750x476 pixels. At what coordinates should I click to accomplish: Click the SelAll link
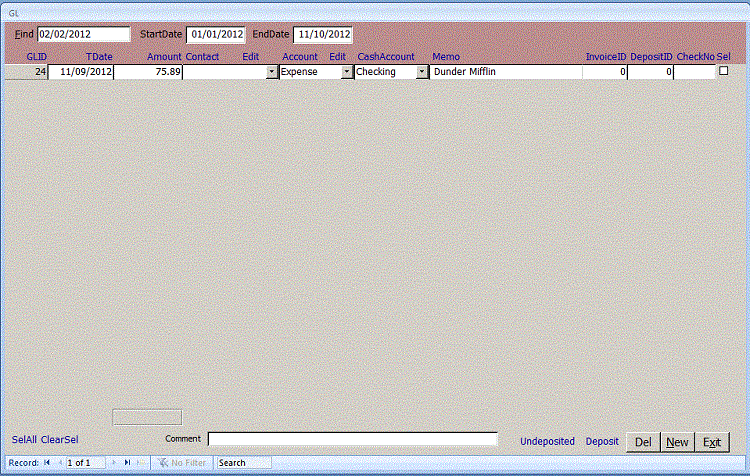coord(24,440)
